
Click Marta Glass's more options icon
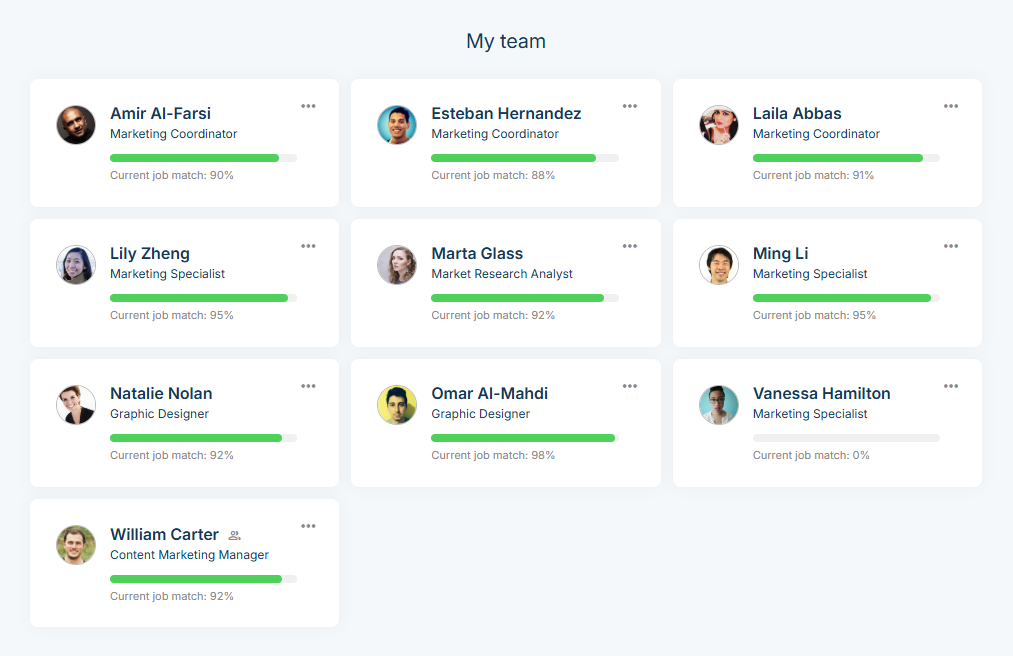(x=630, y=246)
